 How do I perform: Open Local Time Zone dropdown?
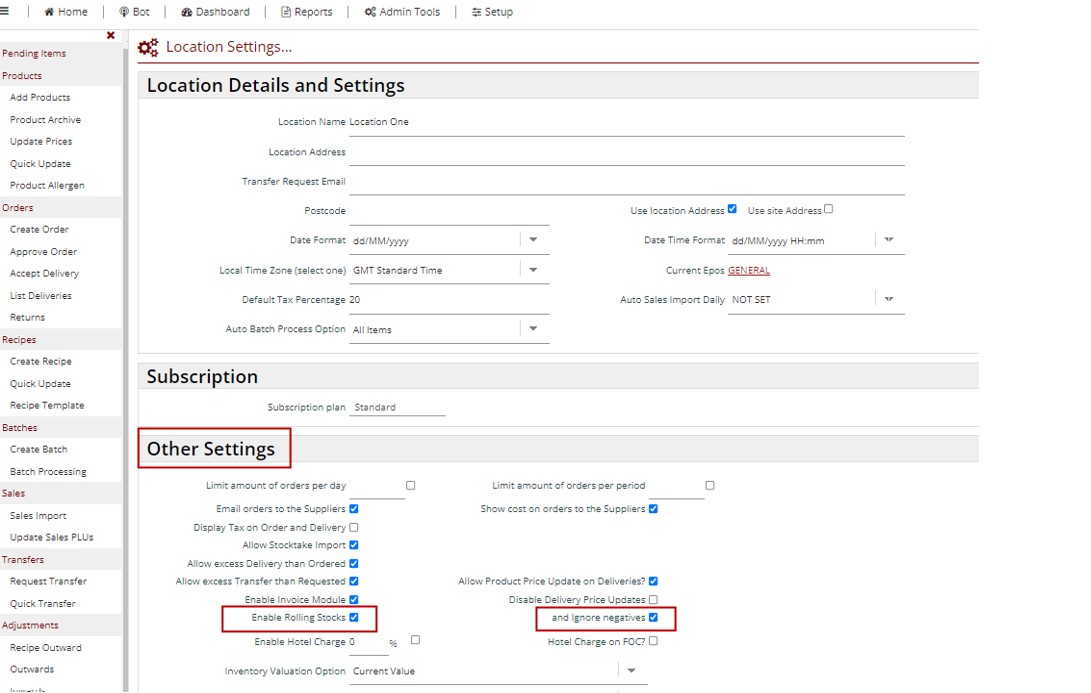pos(533,270)
